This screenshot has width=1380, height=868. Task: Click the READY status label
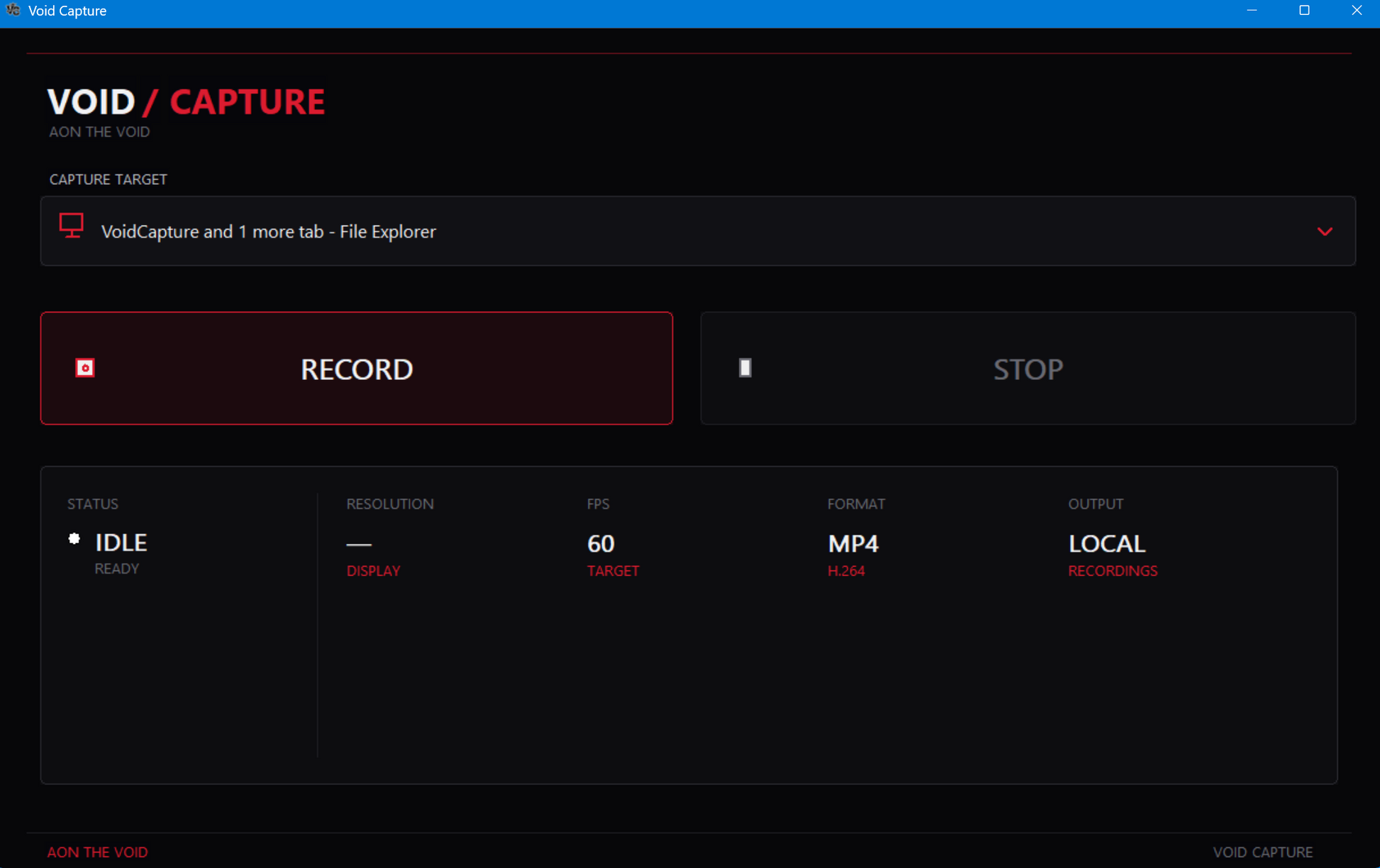pos(117,569)
